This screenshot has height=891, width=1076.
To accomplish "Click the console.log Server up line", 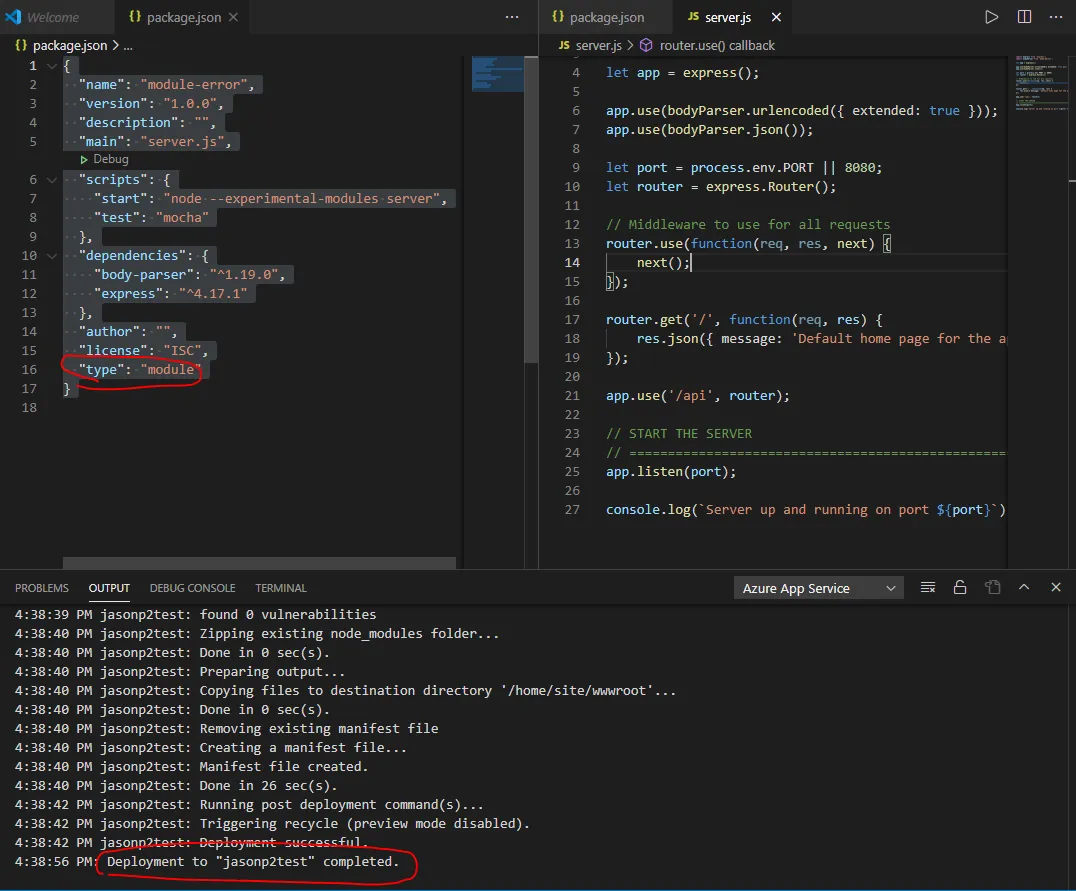I will (x=806, y=509).
